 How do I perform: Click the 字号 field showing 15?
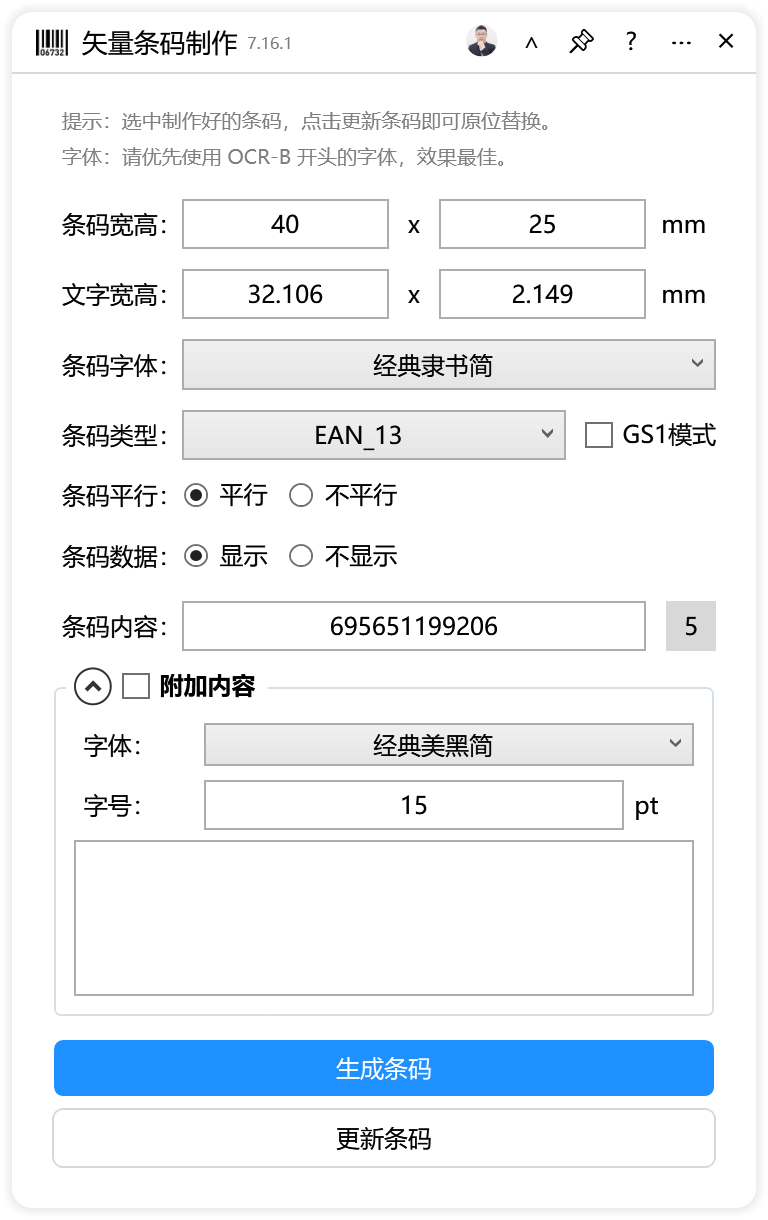pyautogui.click(x=414, y=805)
